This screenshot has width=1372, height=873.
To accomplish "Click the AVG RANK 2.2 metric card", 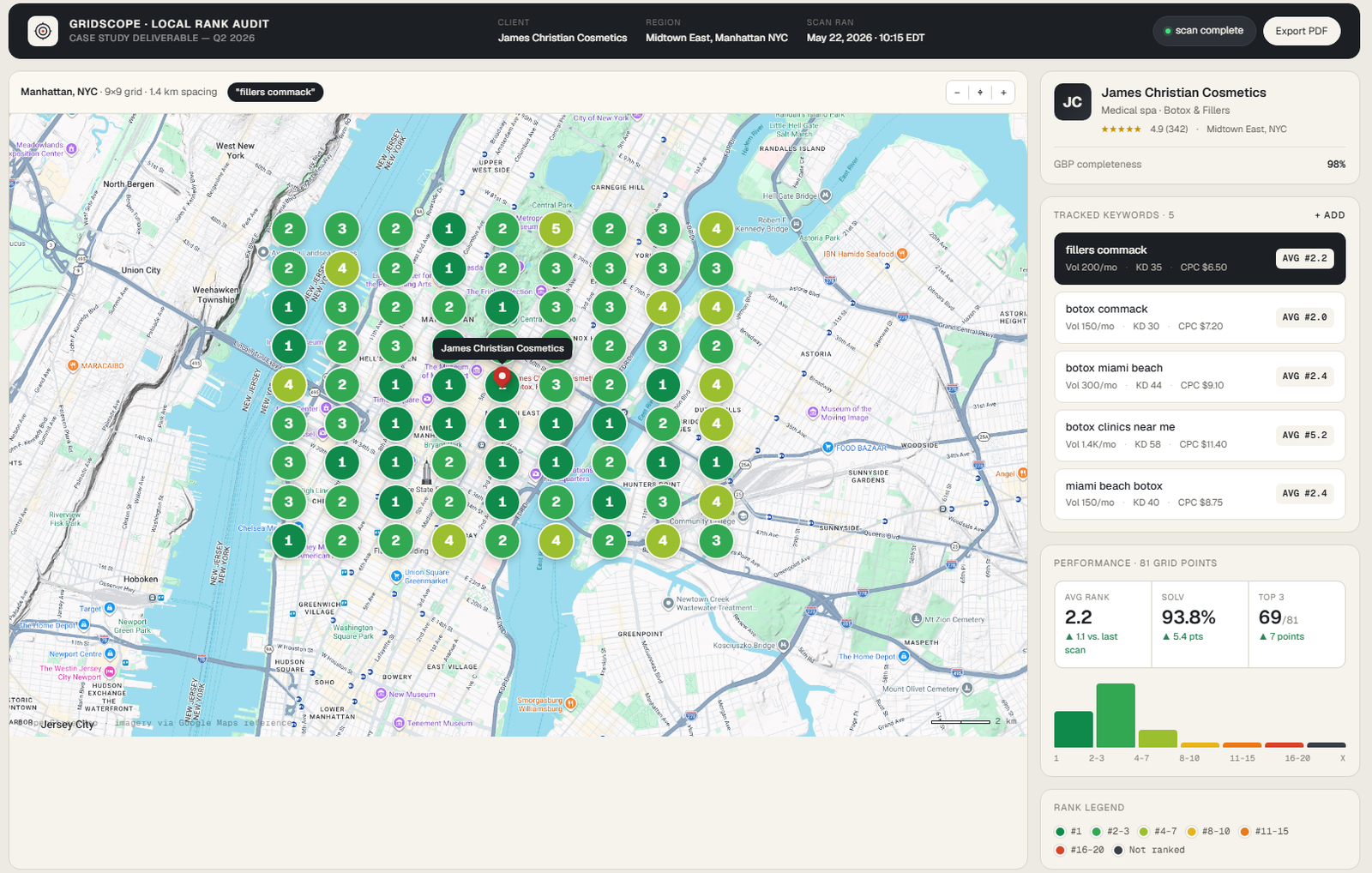I will click(1103, 624).
